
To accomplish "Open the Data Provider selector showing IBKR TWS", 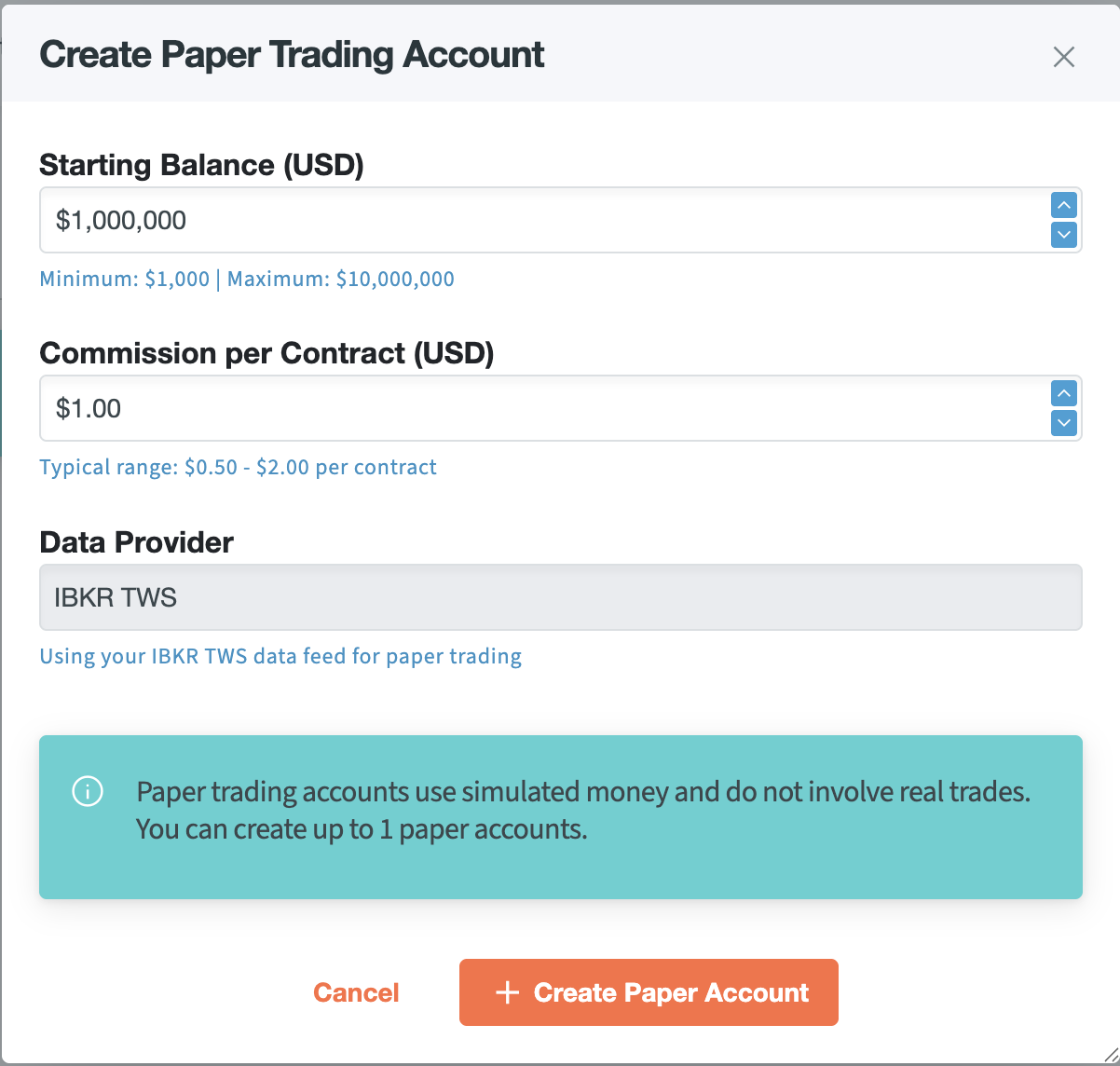I will tap(559, 597).
